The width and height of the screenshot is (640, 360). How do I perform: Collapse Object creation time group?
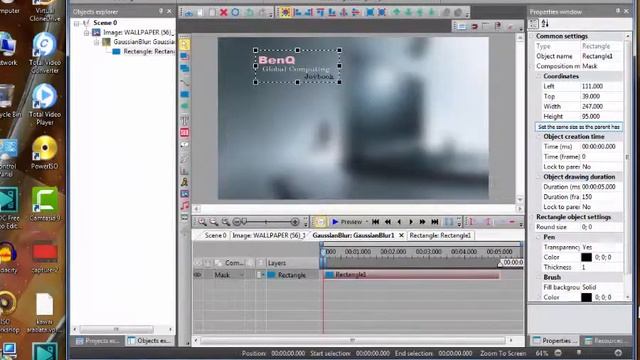coord(539,137)
